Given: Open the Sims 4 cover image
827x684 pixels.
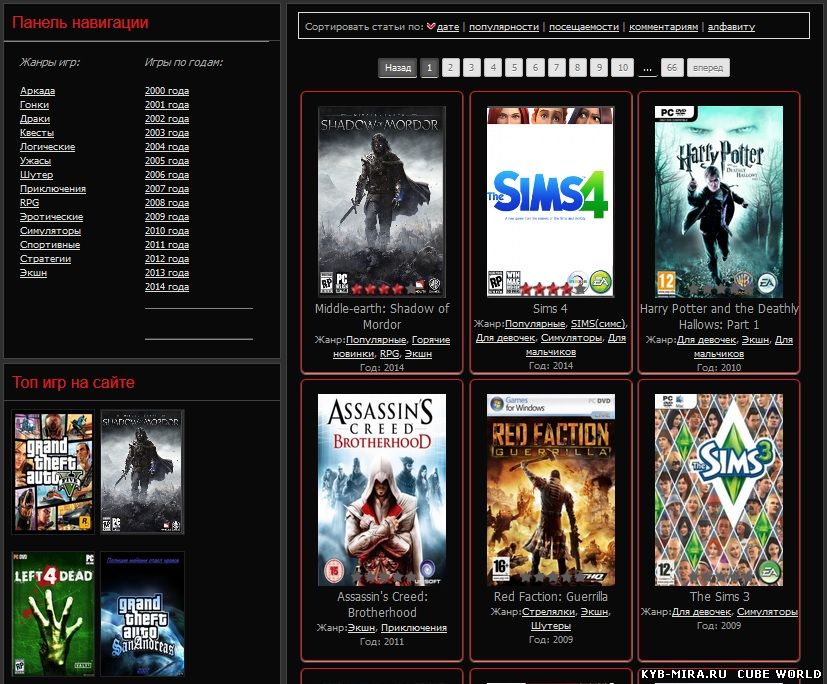Looking at the screenshot, I should click(550, 201).
